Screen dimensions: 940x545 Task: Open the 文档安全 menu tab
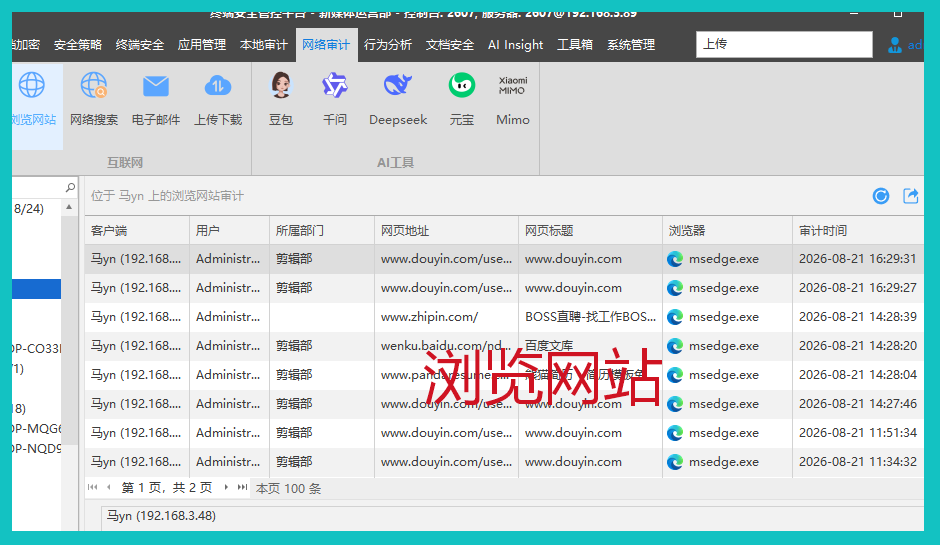[450, 45]
